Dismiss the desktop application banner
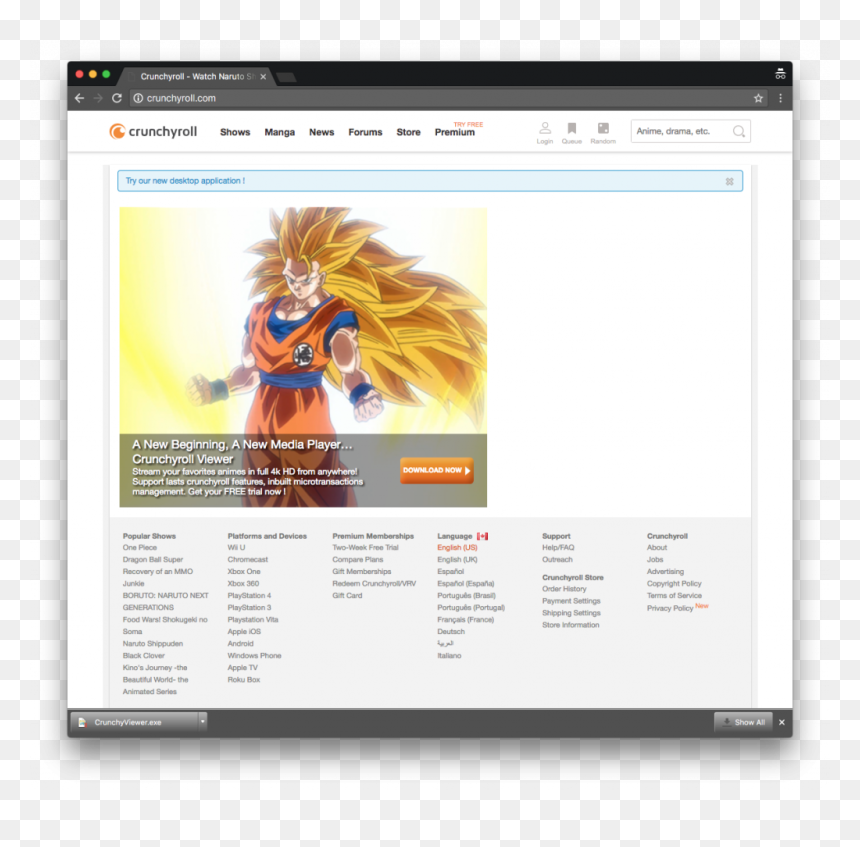 (x=729, y=181)
